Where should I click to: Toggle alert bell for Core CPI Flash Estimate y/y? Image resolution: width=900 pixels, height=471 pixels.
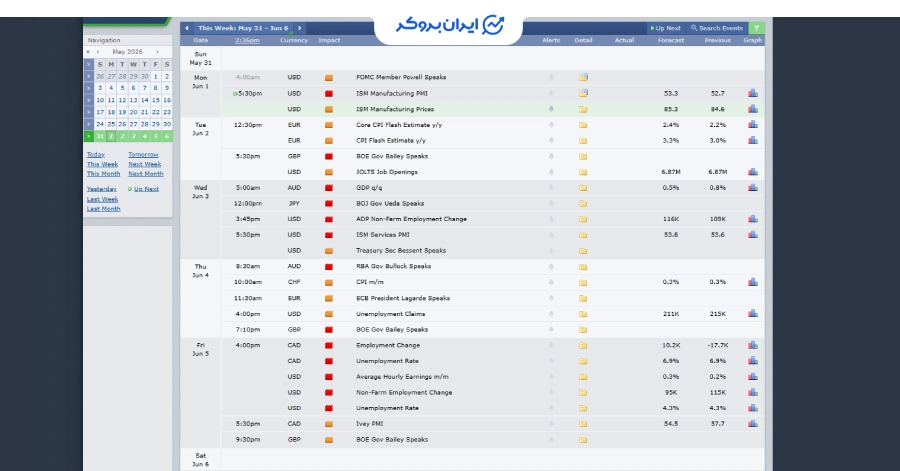click(x=551, y=124)
